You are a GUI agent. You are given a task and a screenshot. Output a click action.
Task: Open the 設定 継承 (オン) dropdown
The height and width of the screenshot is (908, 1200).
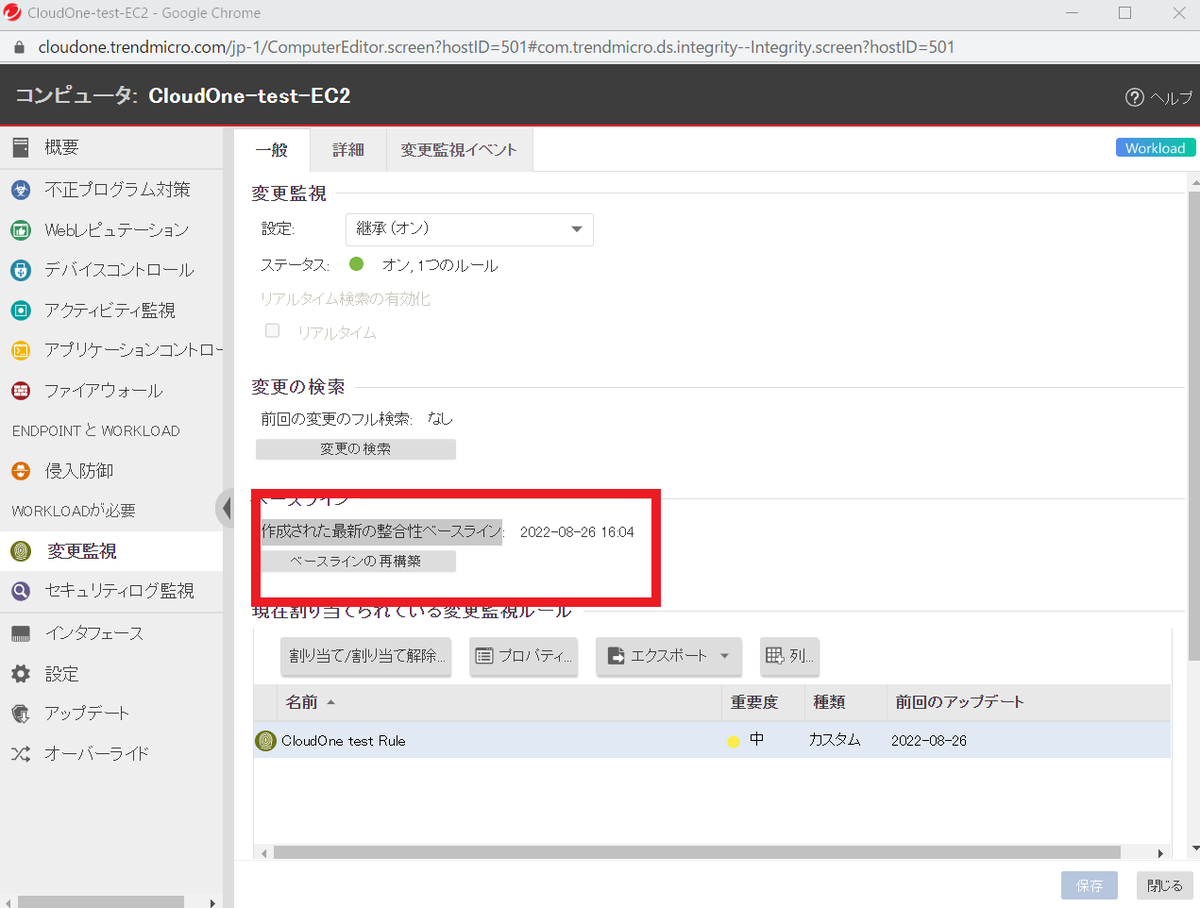pyautogui.click(x=469, y=229)
